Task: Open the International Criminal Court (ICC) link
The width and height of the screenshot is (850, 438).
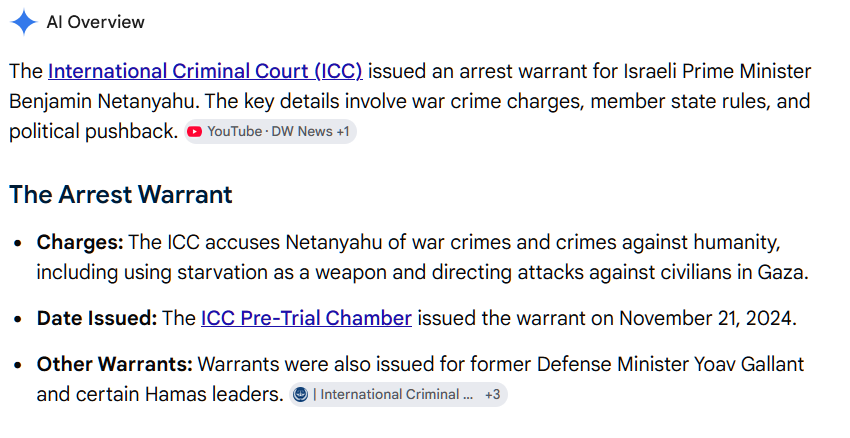Action: coord(205,71)
